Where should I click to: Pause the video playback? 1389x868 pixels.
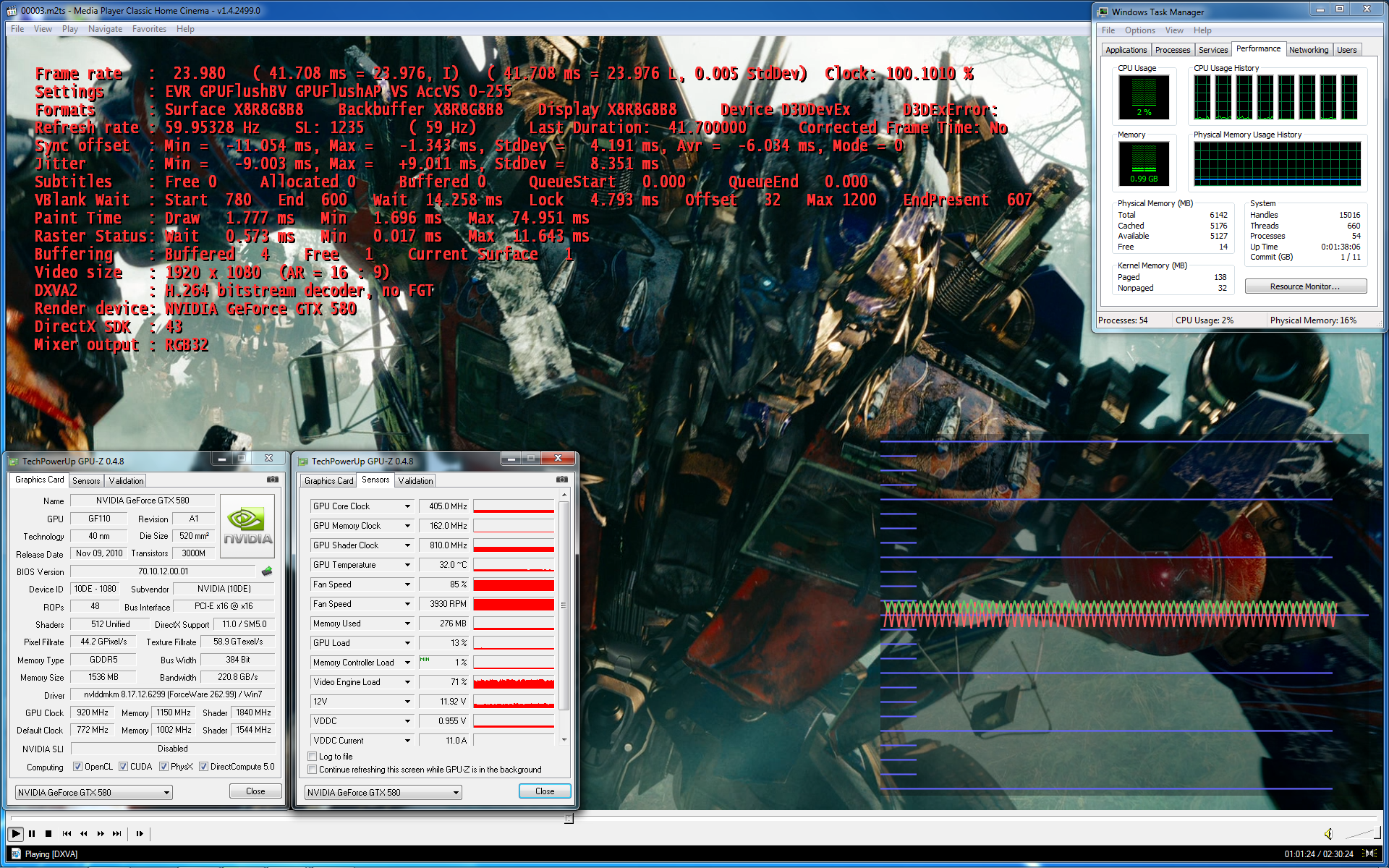tap(32, 833)
